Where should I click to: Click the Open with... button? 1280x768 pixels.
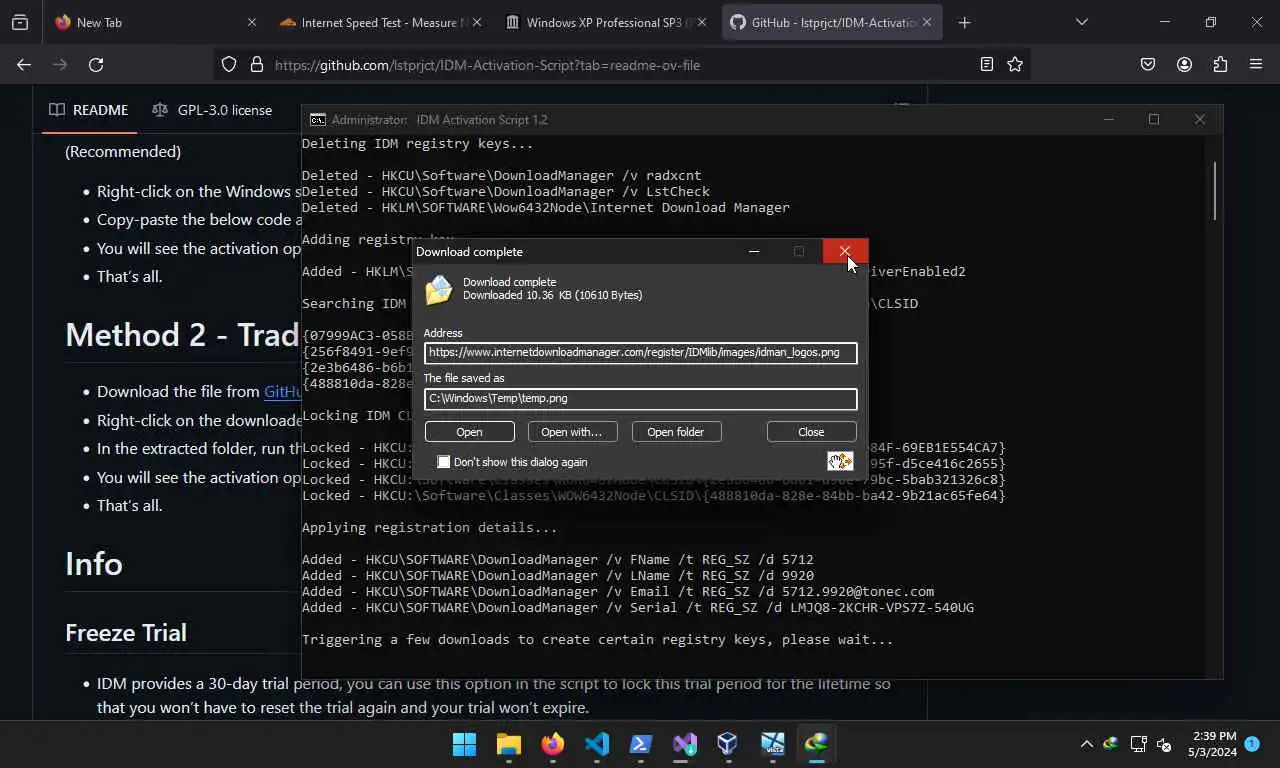572,432
